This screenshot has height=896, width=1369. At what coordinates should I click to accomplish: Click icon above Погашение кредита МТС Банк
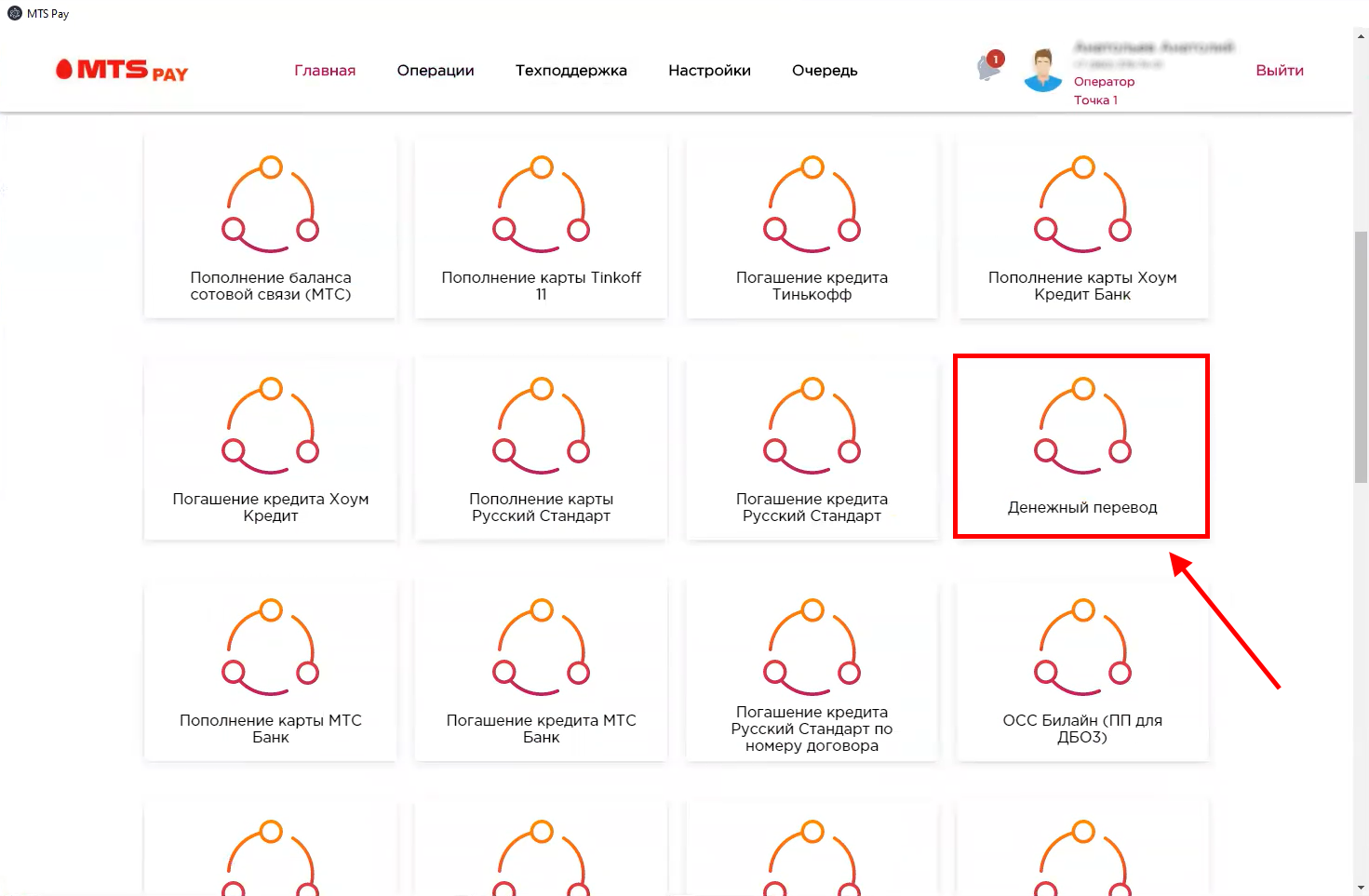click(x=542, y=647)
